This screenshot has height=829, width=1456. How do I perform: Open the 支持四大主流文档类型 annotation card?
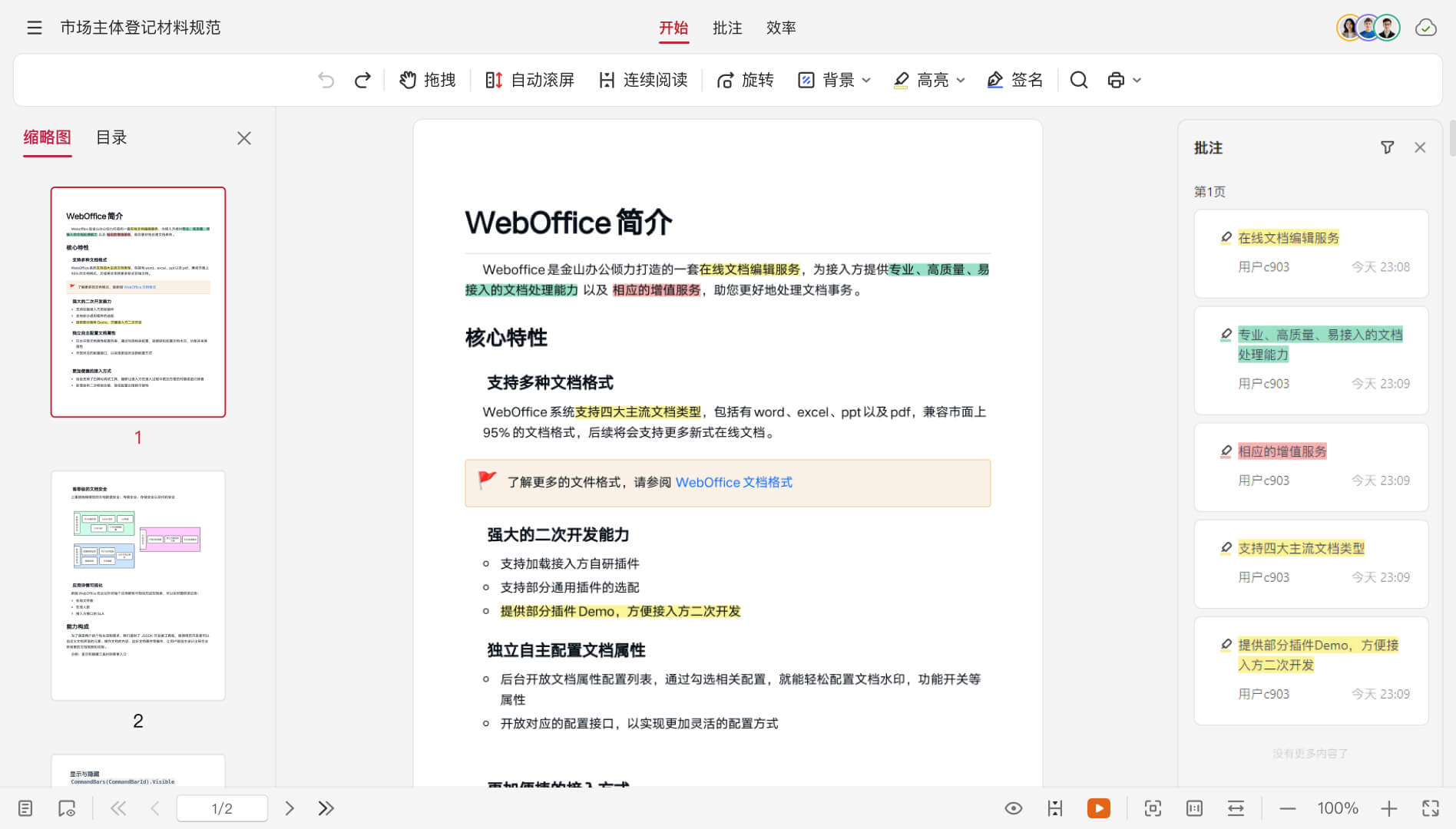pyautogui.click(x=1312, y=563)
